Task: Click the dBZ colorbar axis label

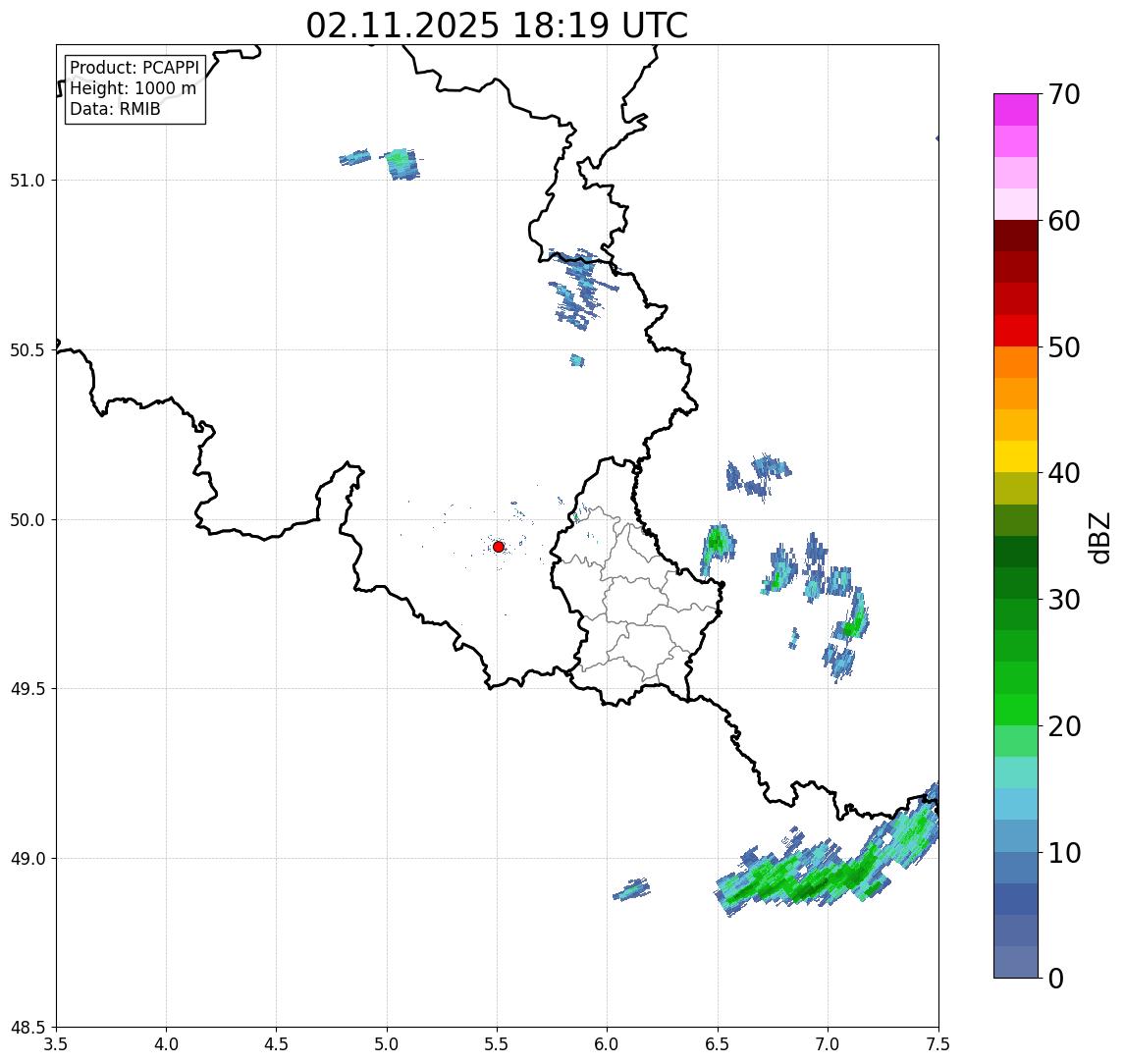Action: point(1100,536)
